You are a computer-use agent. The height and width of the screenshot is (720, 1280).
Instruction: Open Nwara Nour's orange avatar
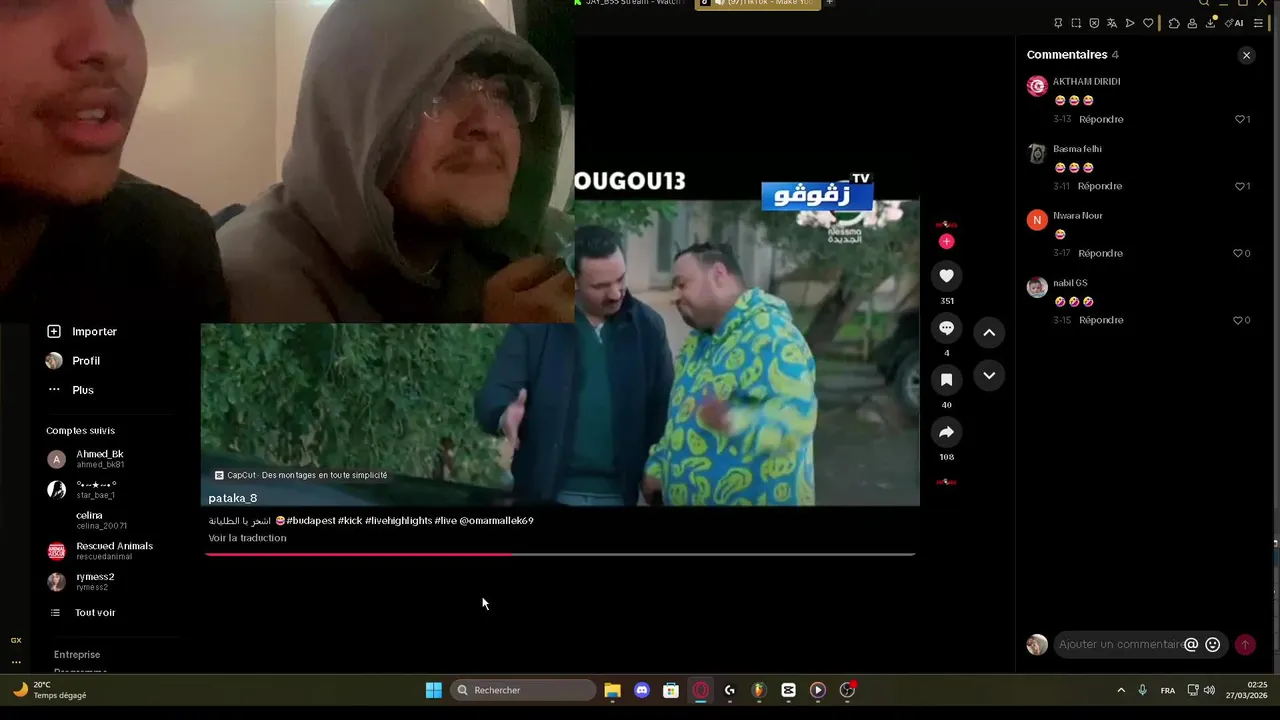click(x=1037, y=220)
